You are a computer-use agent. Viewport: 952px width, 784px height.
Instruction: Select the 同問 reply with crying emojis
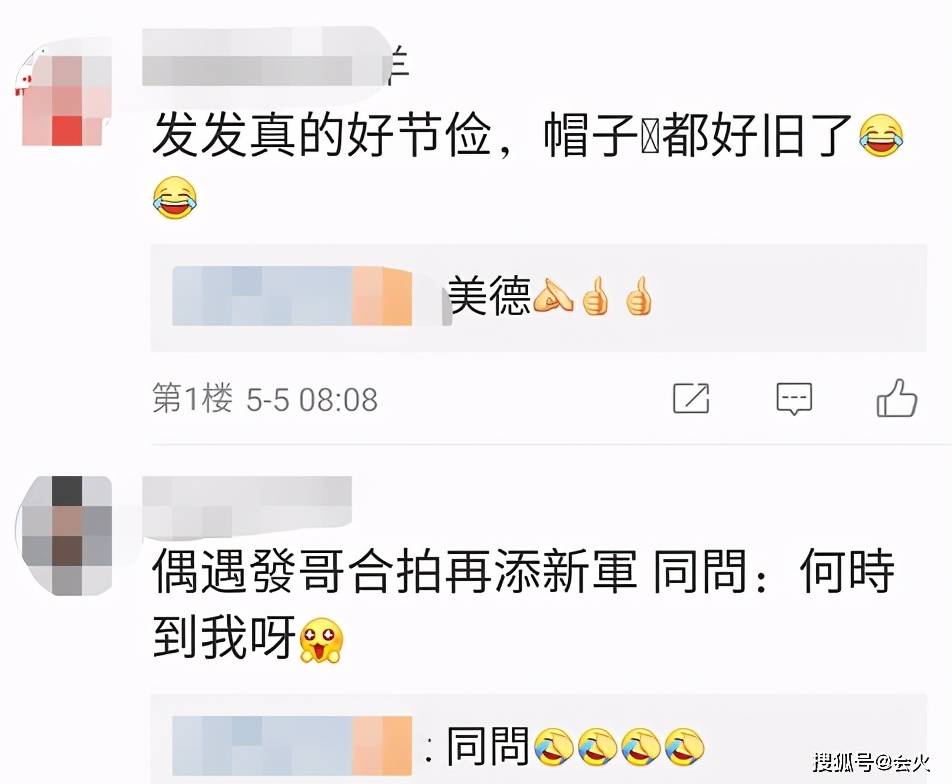coord(576,746)
